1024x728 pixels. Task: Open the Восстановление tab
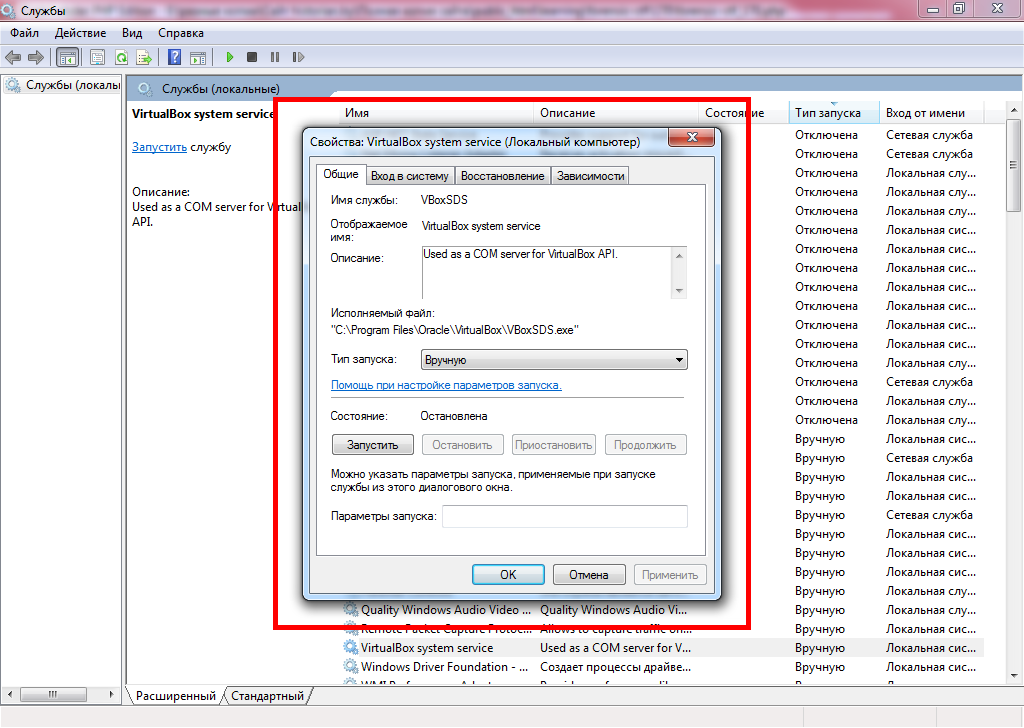(x=503, y=176)
